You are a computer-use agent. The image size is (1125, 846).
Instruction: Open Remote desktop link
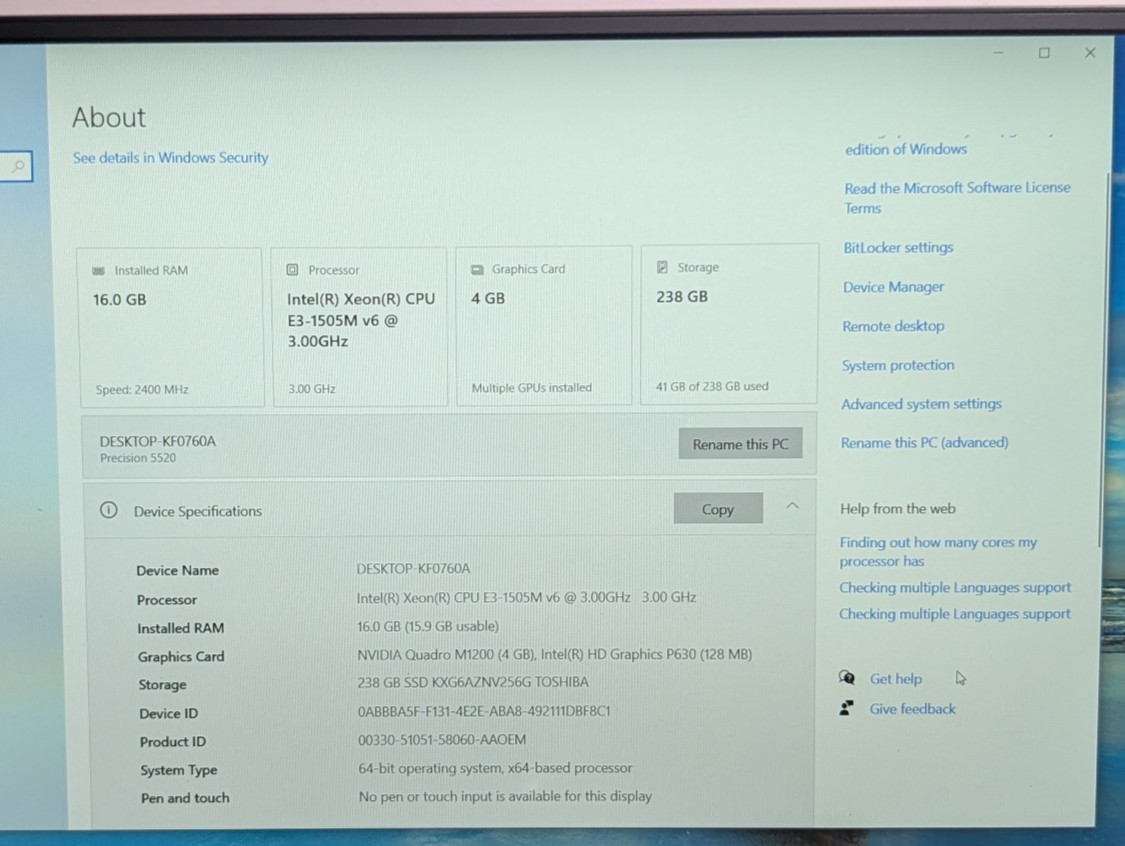click(893, 326)
